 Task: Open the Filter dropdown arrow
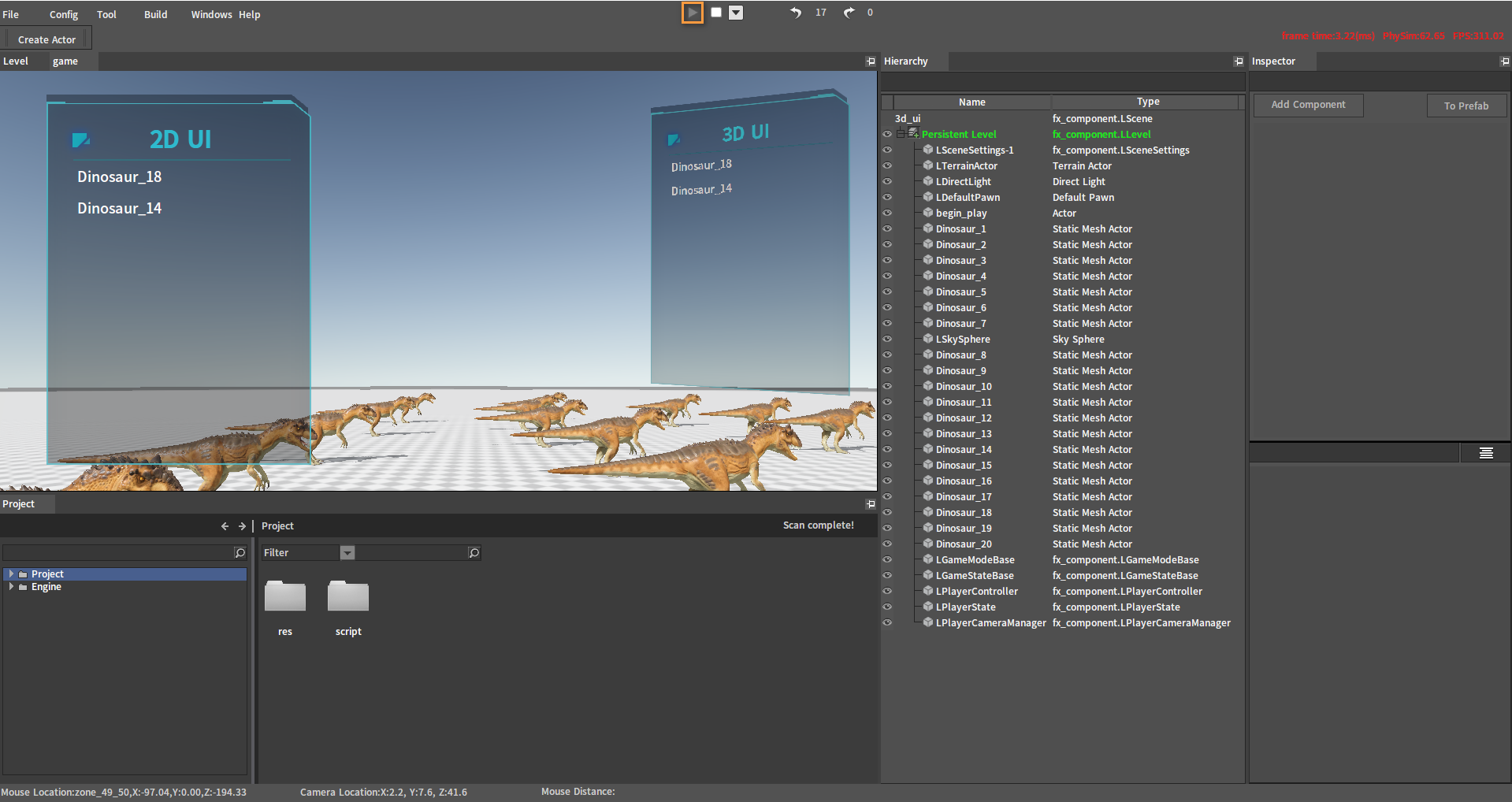click(x=347, y=553)
